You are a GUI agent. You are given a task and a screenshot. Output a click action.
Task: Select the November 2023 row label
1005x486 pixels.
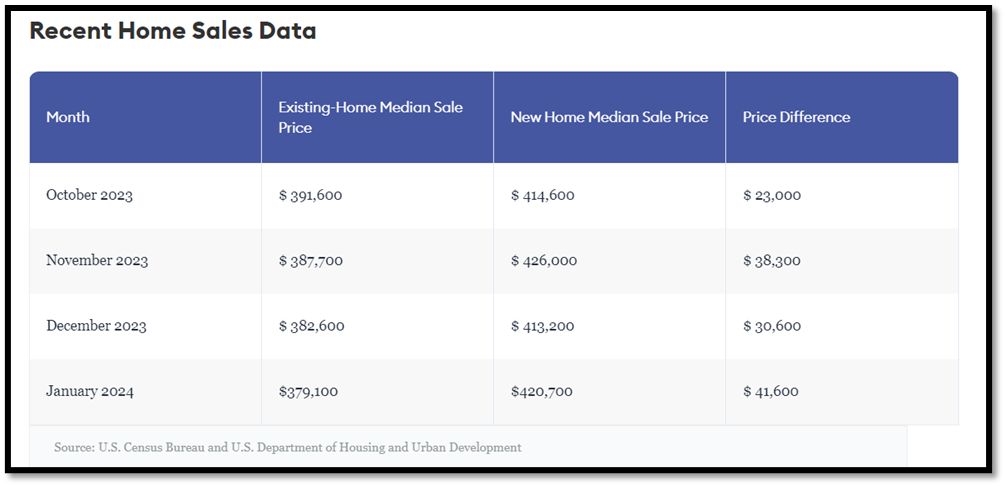pyautogui.click(x=97, y=260)
